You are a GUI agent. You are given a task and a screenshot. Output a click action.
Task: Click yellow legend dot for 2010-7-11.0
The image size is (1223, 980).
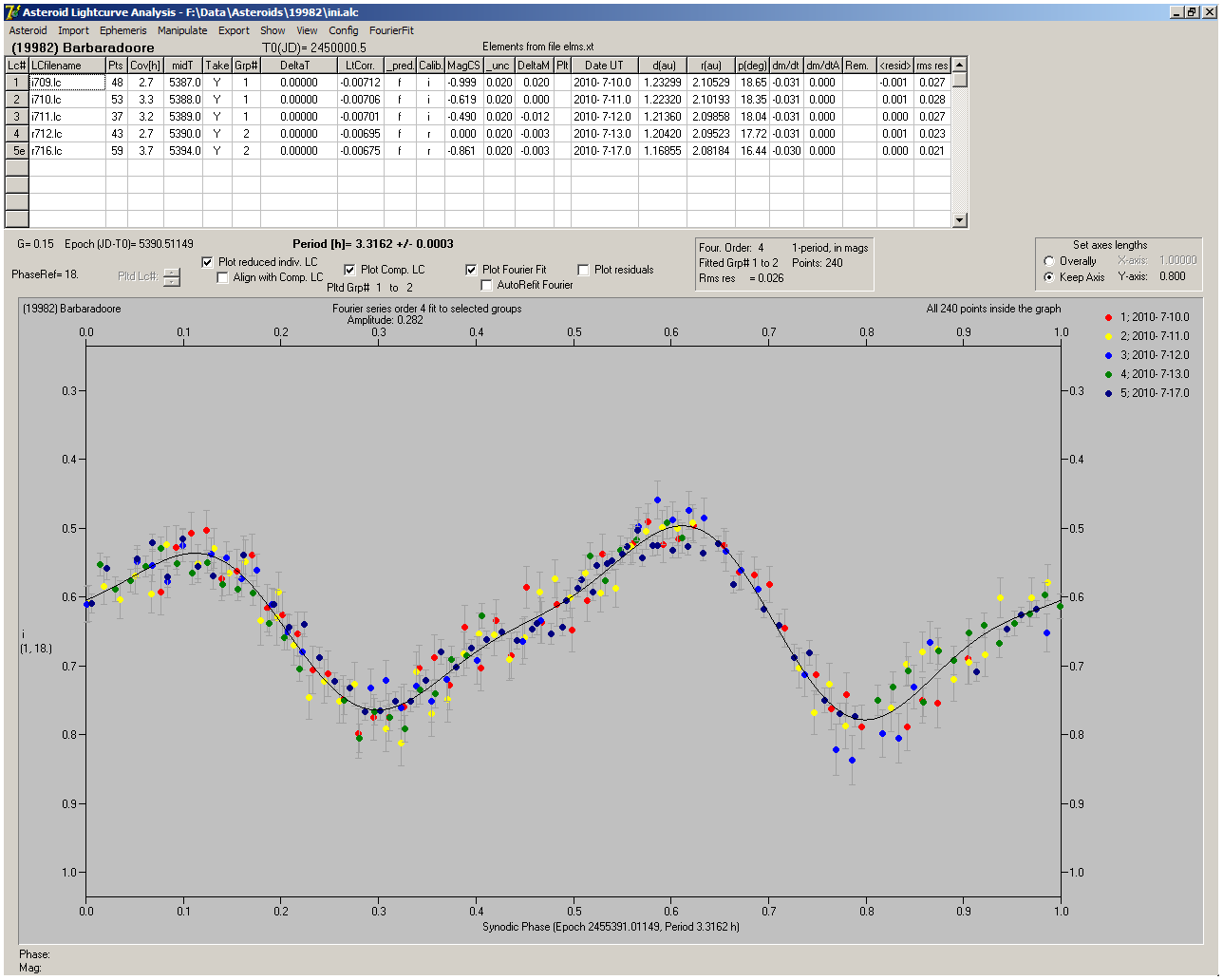pyautogui.click(x=1109, y=336)
